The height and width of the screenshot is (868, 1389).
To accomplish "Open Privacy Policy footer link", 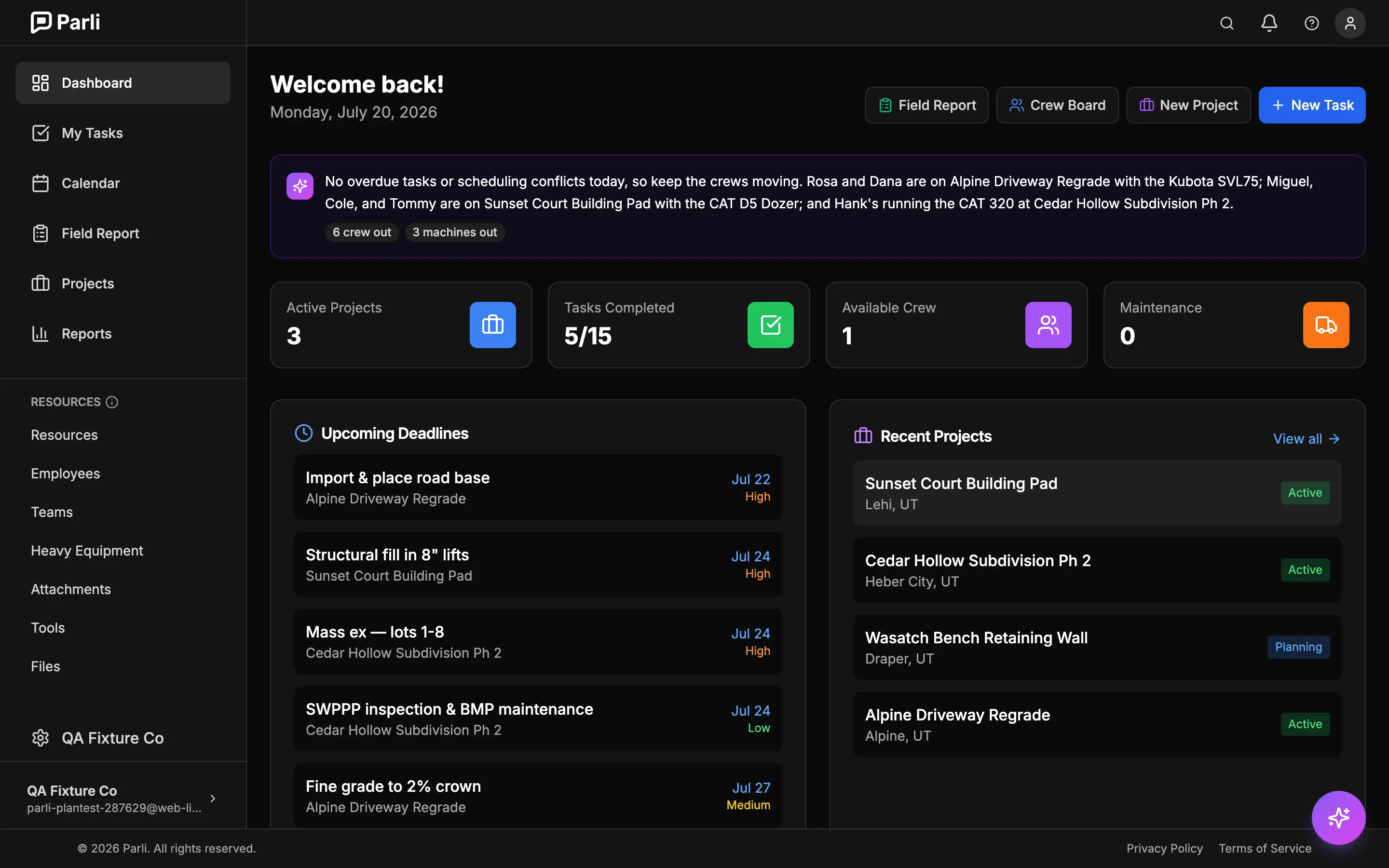I will [1164, 848].
